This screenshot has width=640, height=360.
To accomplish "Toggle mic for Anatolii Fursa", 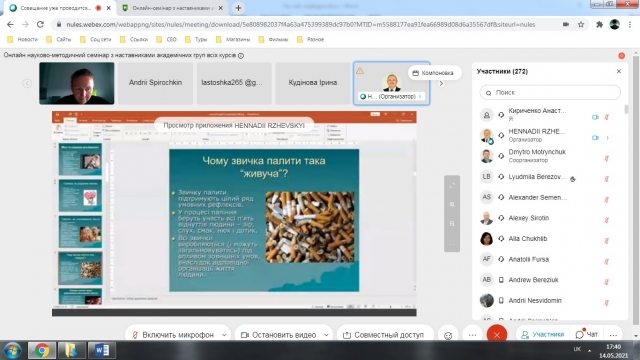I will tap(607, 262).
